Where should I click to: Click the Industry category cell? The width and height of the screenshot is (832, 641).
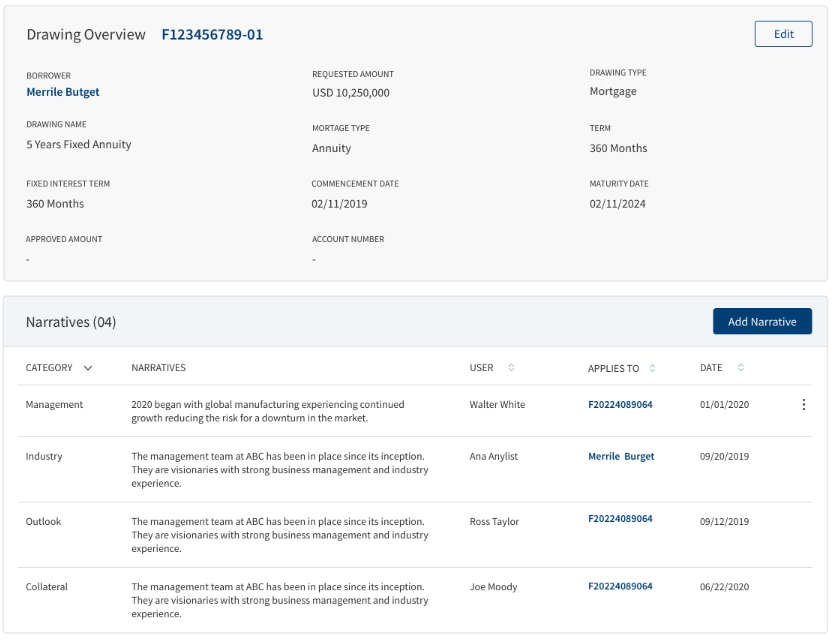pos(44,456)
